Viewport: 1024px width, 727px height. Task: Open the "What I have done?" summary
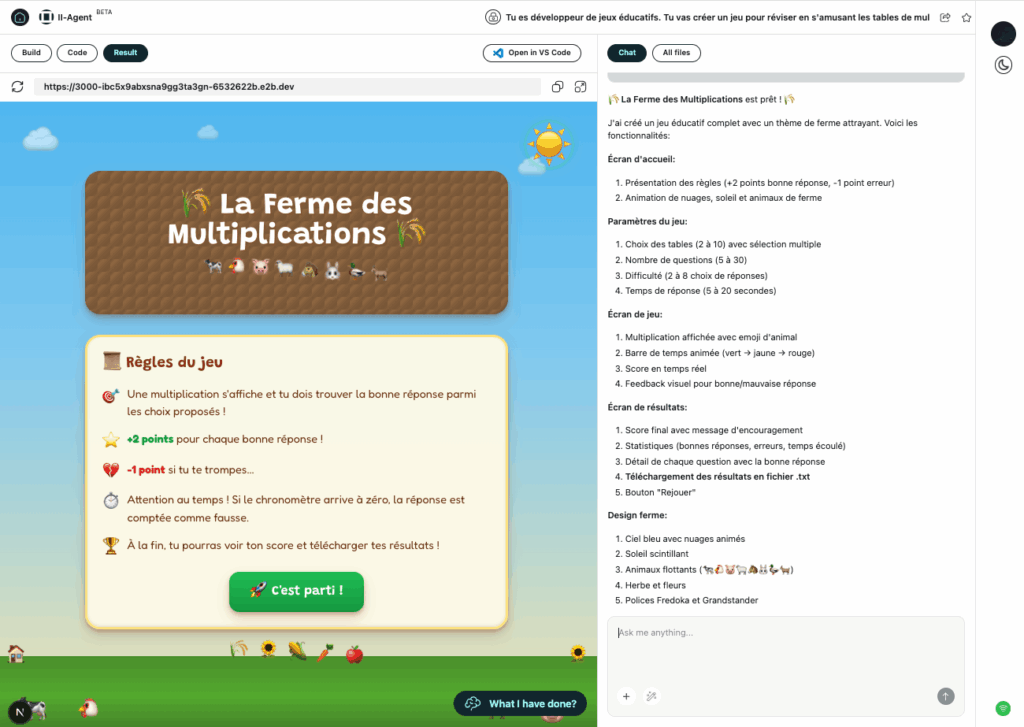coord(520,703)
